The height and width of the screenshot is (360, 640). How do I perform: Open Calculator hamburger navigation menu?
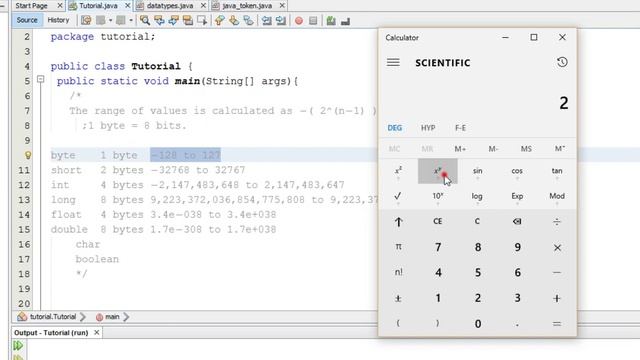(x=393, y=62)
